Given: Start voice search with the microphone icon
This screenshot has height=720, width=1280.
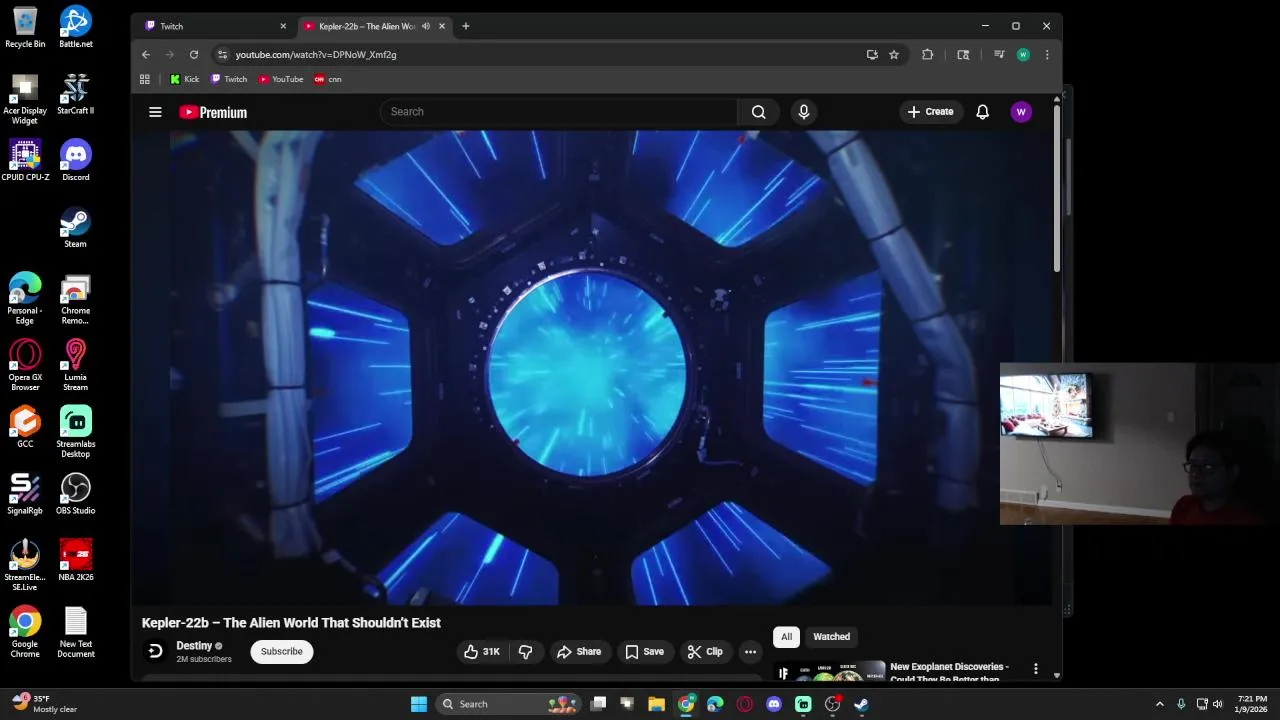Looking at the screenshot, I should click(803, 112).
